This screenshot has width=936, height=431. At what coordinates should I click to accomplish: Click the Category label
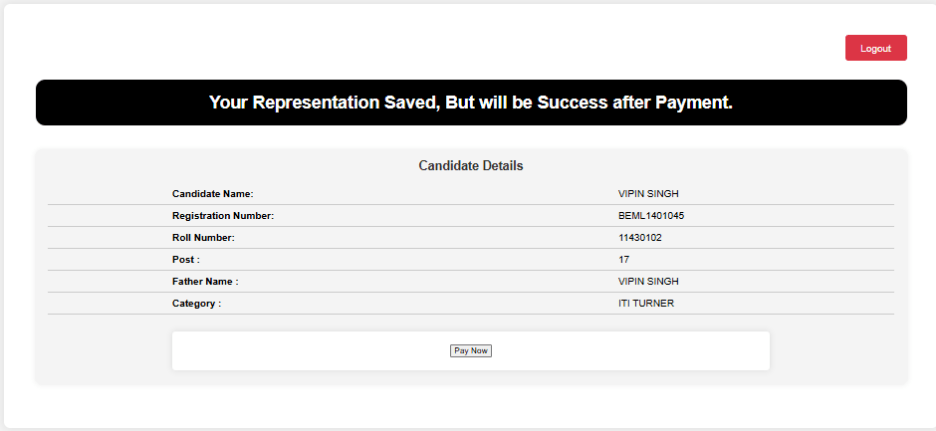tap(197, 304)
